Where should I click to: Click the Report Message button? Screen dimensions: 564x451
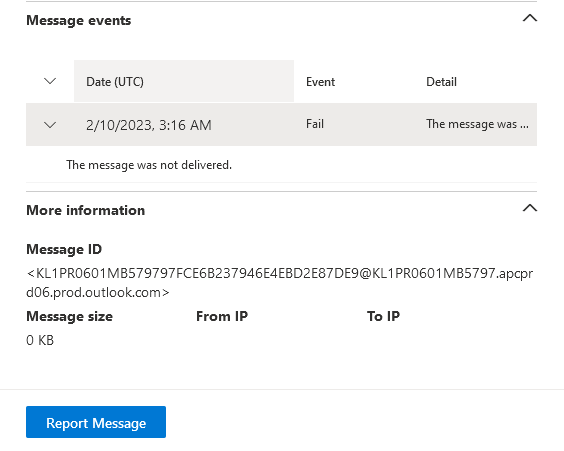pos(96,422)
